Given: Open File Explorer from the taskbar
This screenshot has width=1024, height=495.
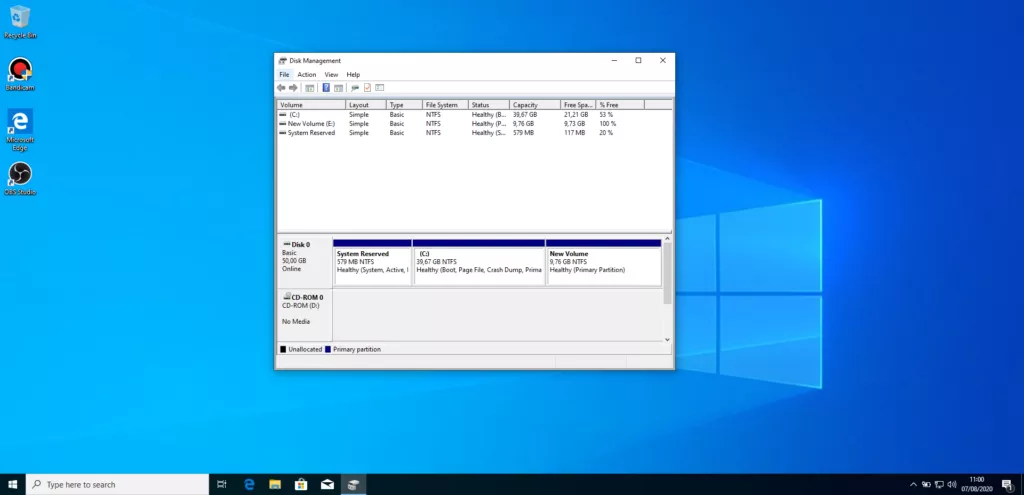Looking at the screenshot, I should (275, 485).
